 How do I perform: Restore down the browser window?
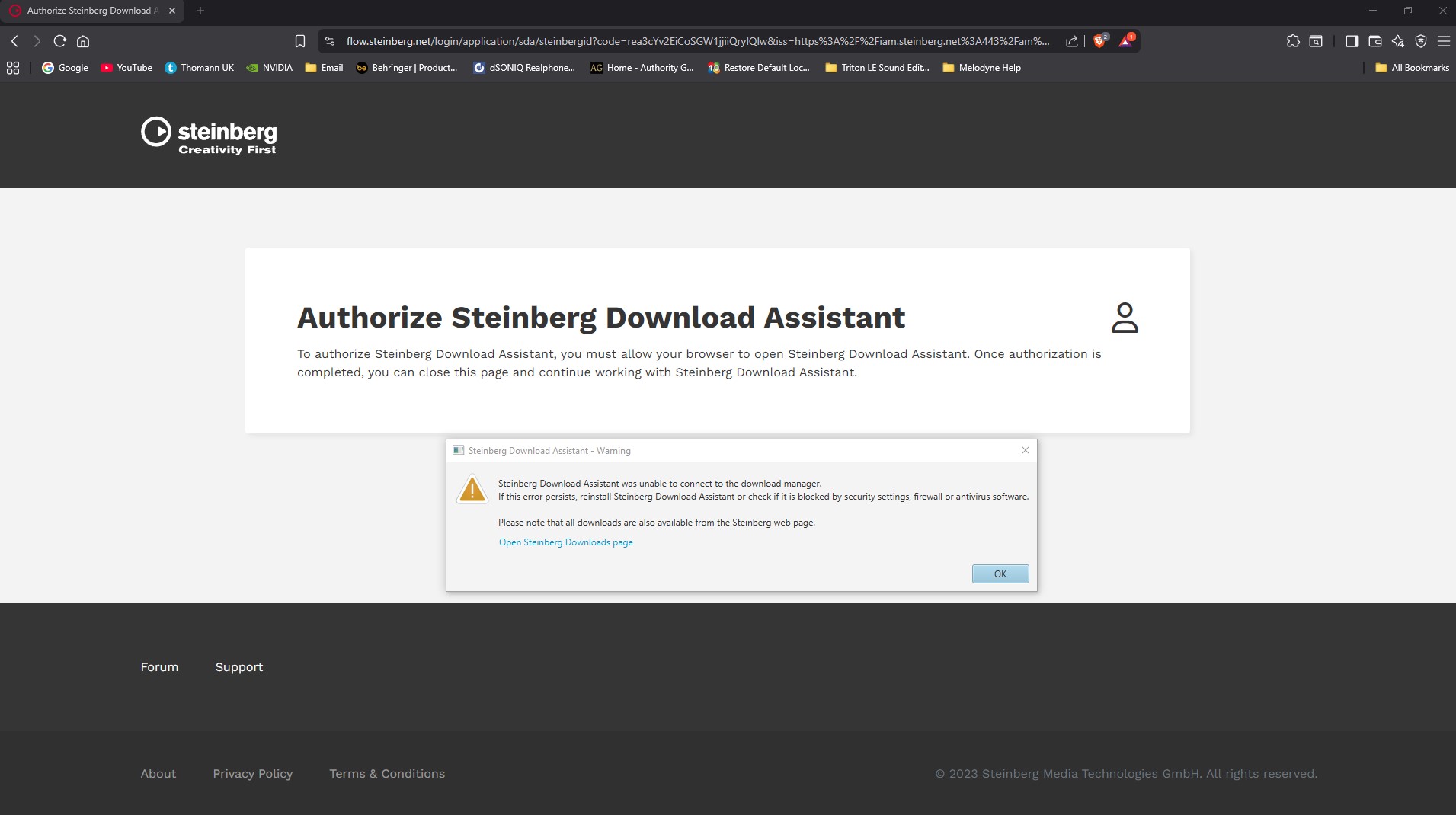pos(1408,11)
